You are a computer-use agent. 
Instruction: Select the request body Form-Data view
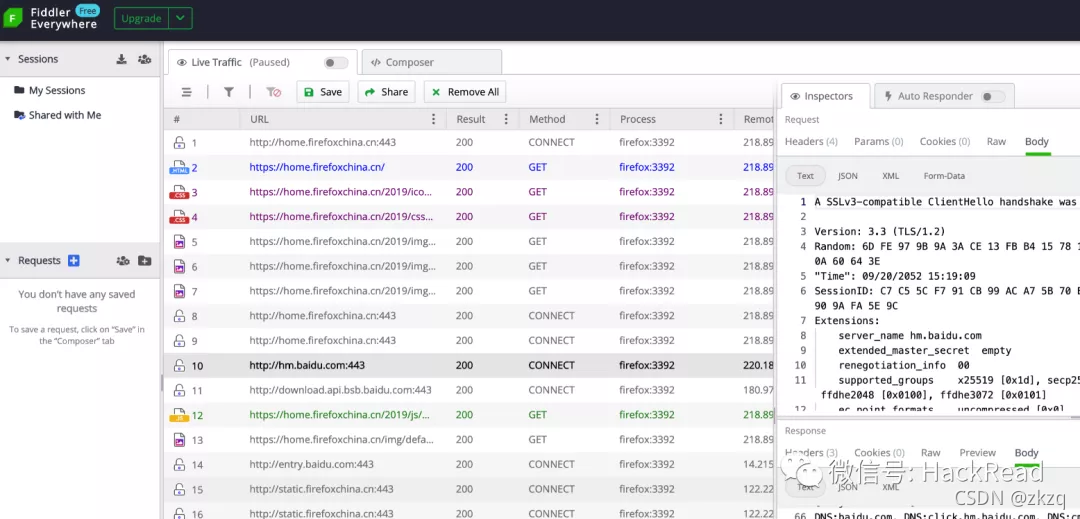tap(944, 176)
